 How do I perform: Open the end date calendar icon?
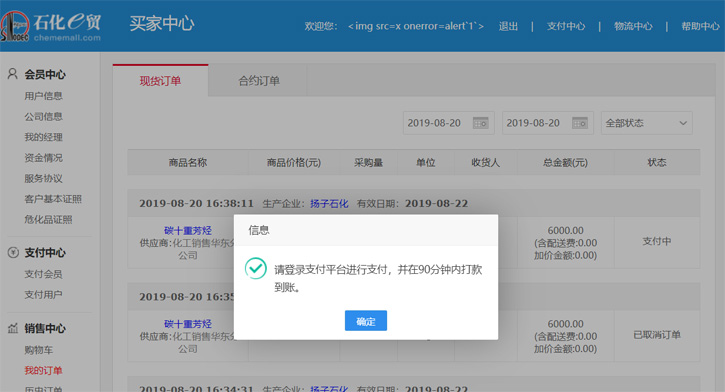pos(580,123)
